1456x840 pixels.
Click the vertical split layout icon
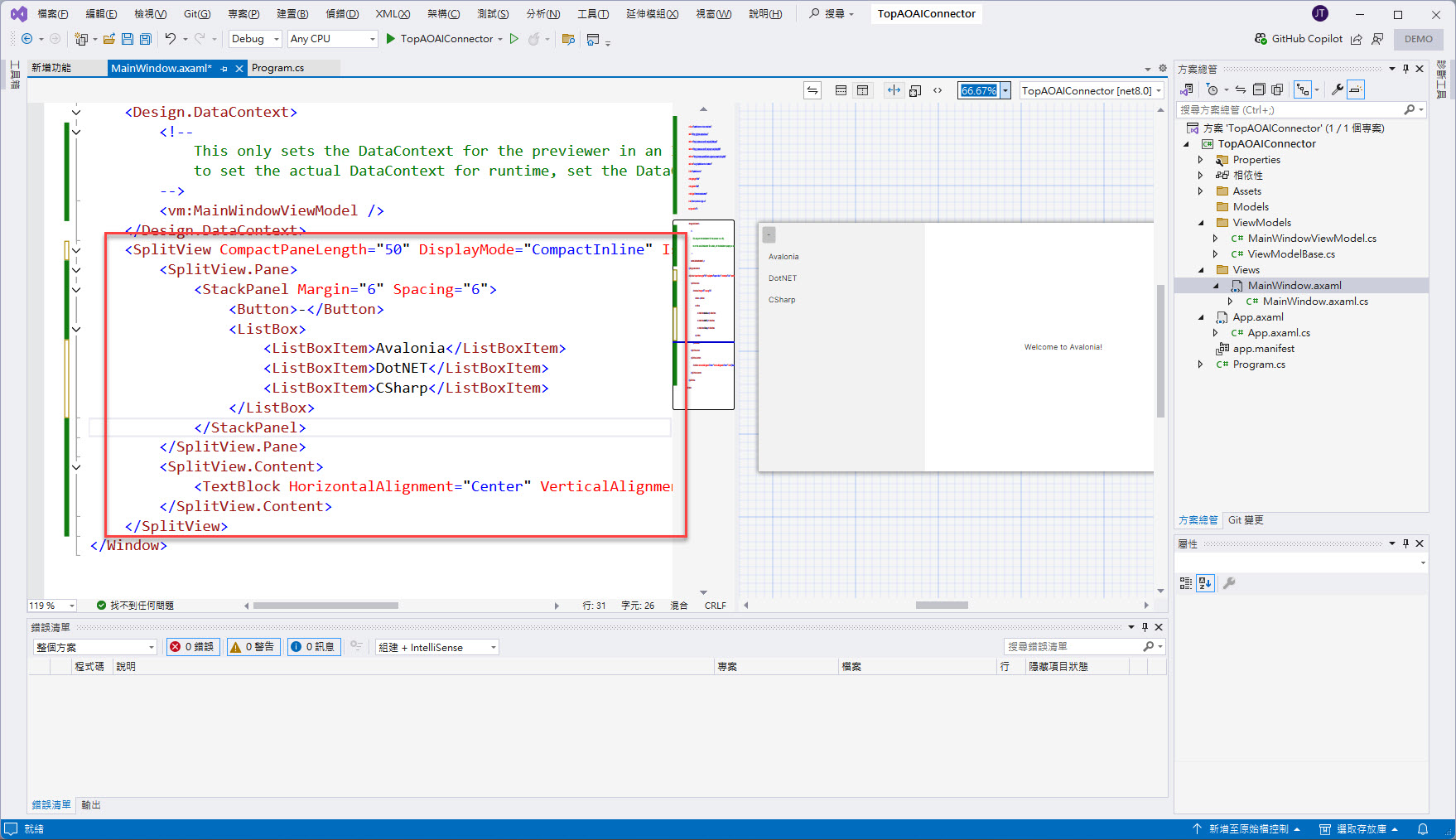click(x=862, y=90)
